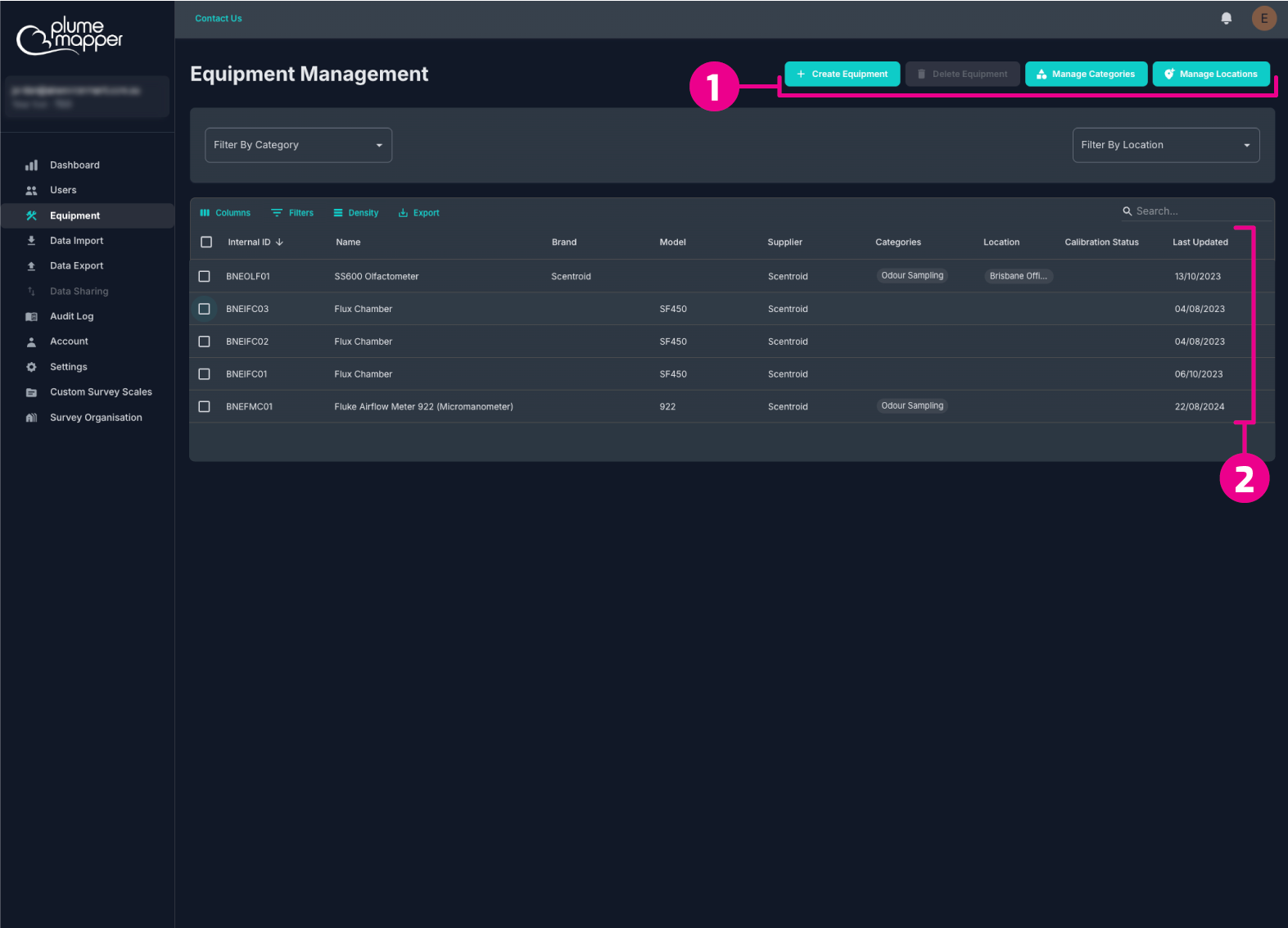
Task: Open Data Import in the sidebar
Action: pyautogui.click(x=76, y=241)
